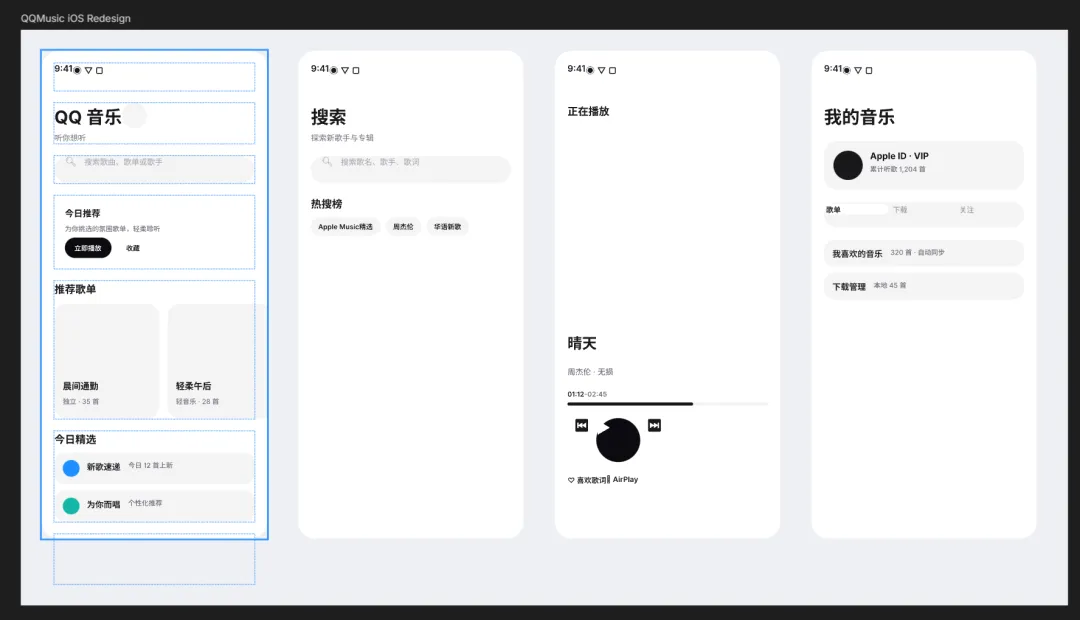Viewport: 1080px width, 620px height.
Task: Click the 探索新歌手与专辑 subtitle
Action: point(342,138)
